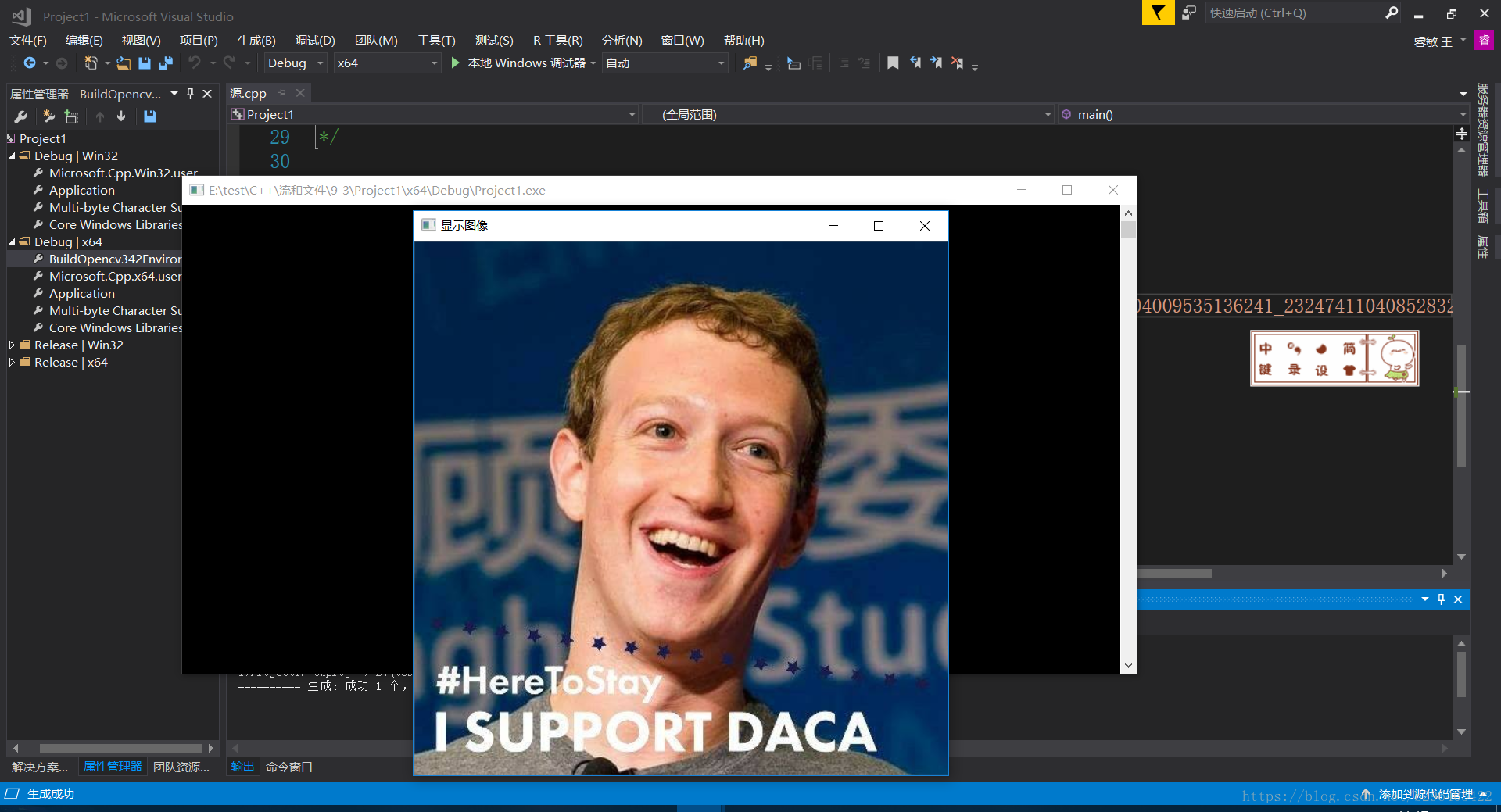Click Property Manager horizontal scrollbar
Screen dimensions: 1501x812
pyautogui.click(x=121, y=748)
